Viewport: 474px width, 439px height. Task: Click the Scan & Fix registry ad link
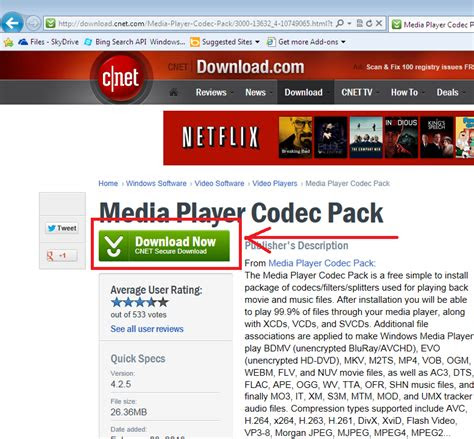click(419, 67)
